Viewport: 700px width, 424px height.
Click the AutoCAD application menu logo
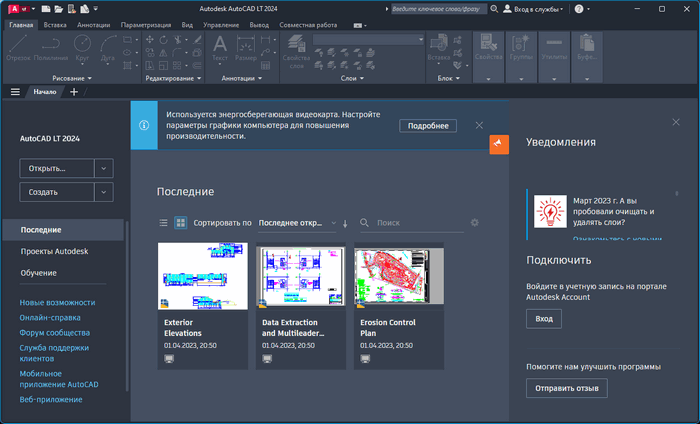[14, 8]
